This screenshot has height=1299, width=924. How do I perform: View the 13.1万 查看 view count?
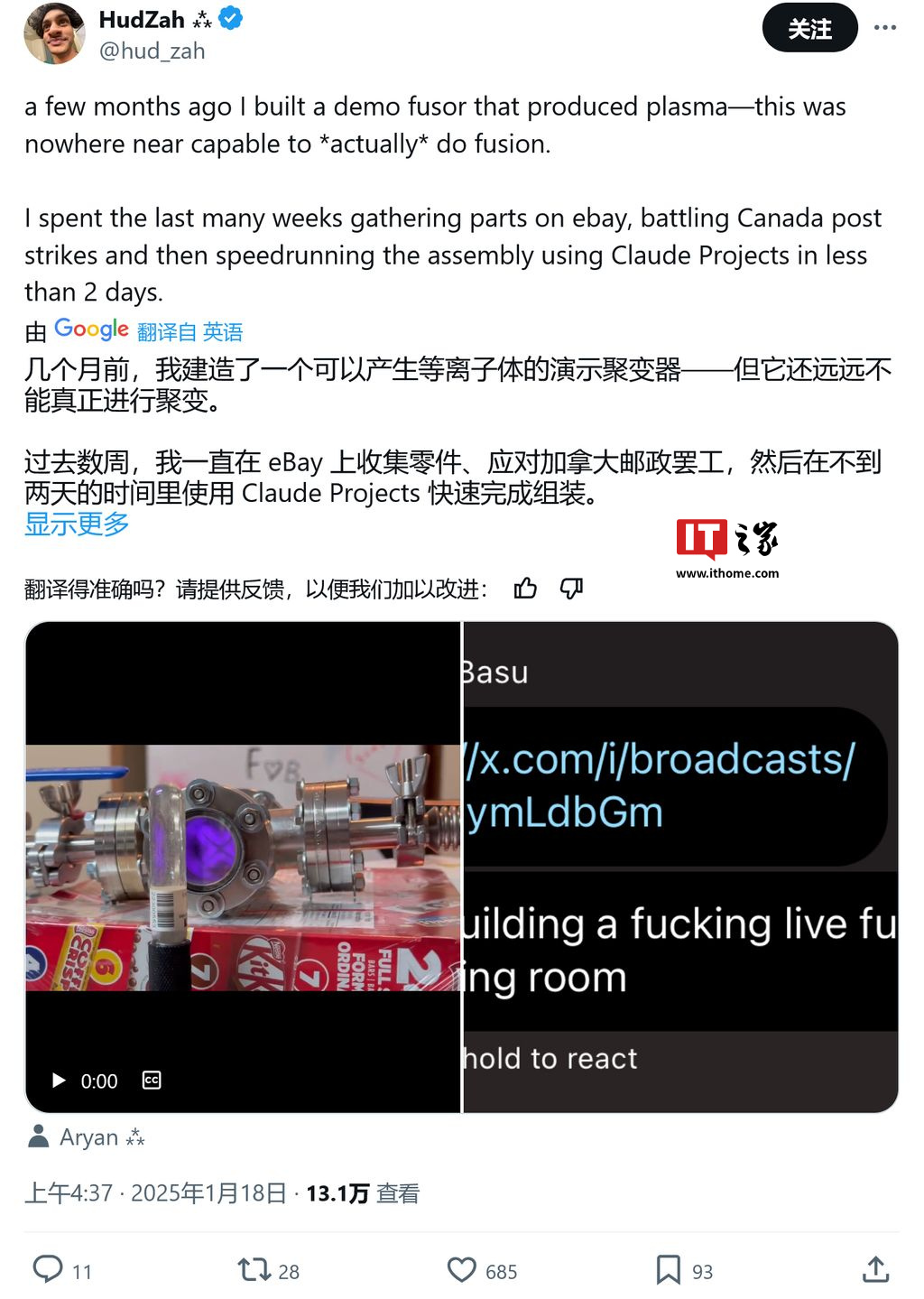coord(363,1193)
